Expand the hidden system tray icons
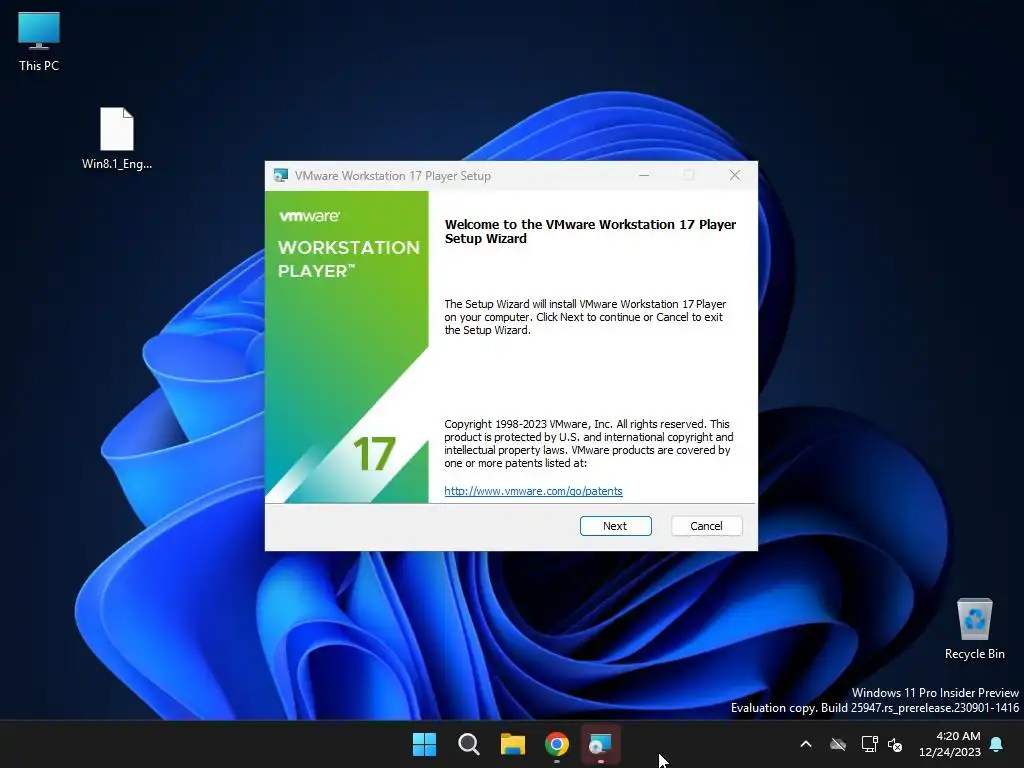 pos(806,744)
